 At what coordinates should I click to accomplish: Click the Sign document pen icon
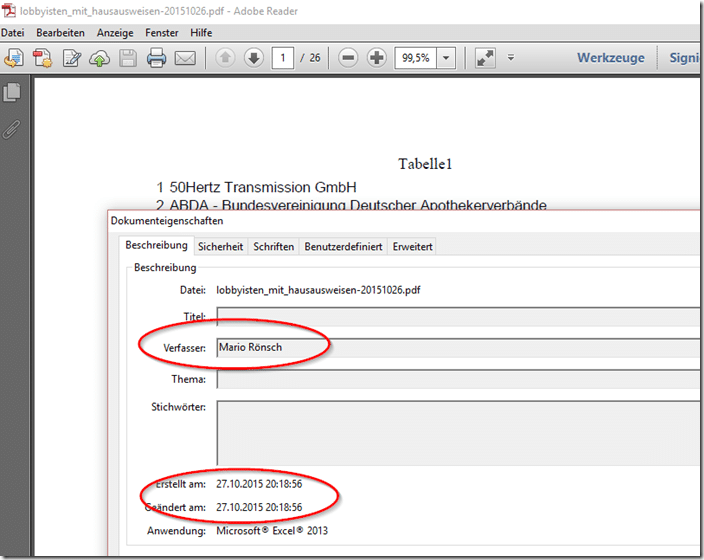tap(72, 58)
